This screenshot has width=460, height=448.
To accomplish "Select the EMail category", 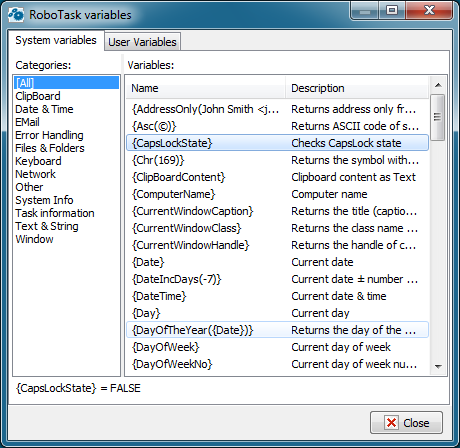I will point(66,122).
